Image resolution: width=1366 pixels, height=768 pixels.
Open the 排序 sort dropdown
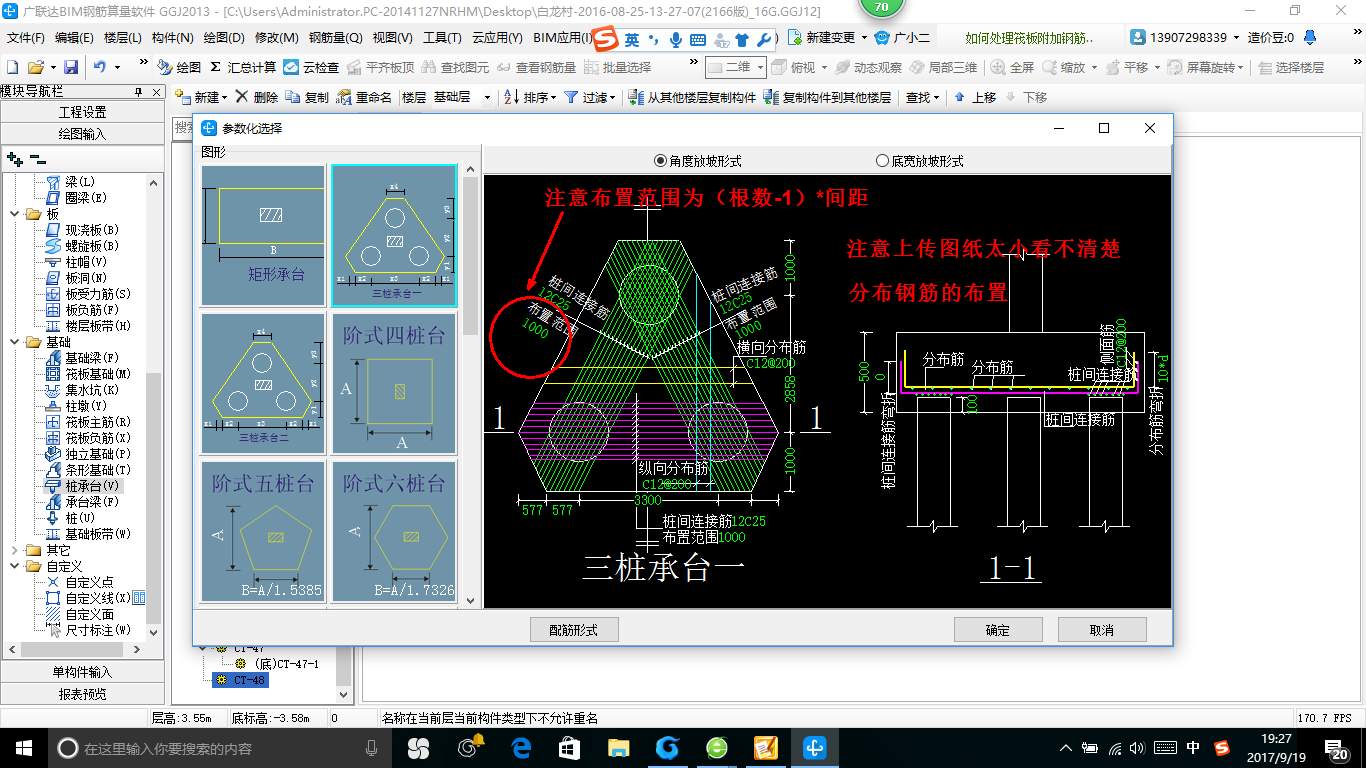pyautogui.click(x=552, y=97)
